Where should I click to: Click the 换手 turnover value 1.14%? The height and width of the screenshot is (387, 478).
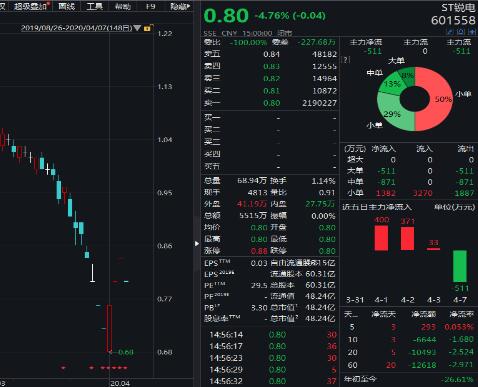(x=323, y=181)
